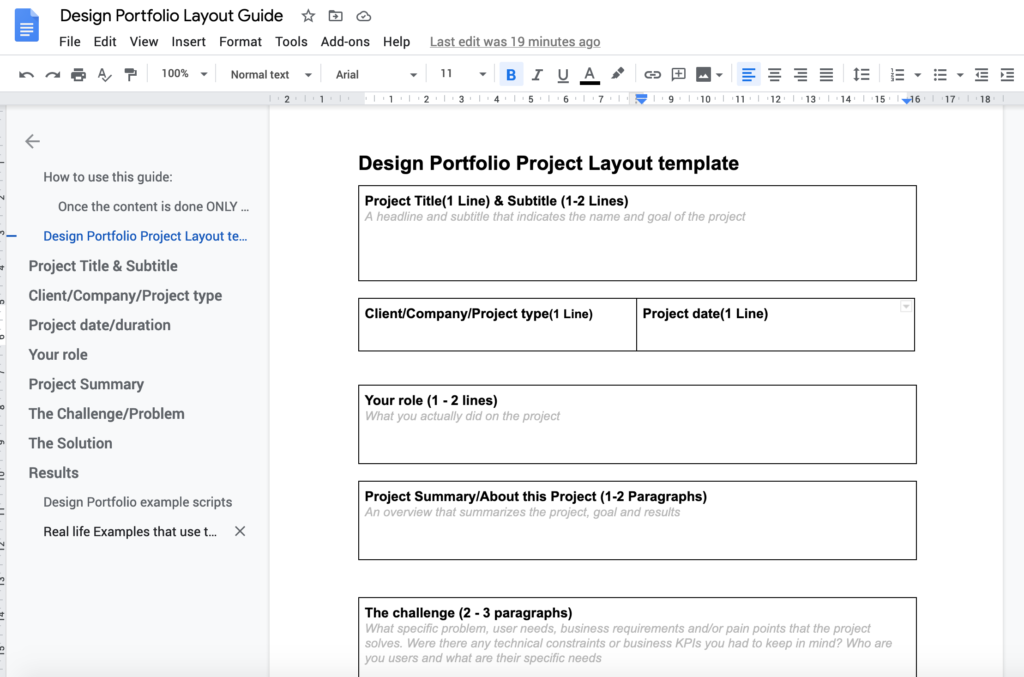Image resolution: width=1024 pixels, height=677 pixels.
Task: Toggle underline formatting
Action: pos(562,74)
